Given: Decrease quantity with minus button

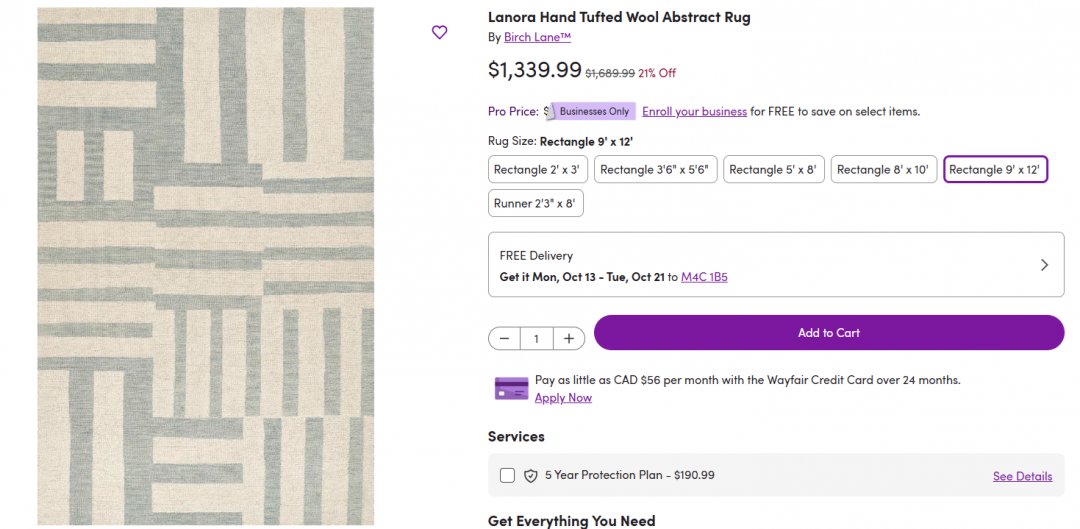Looking at the screenshot, I should click(504, 339).
